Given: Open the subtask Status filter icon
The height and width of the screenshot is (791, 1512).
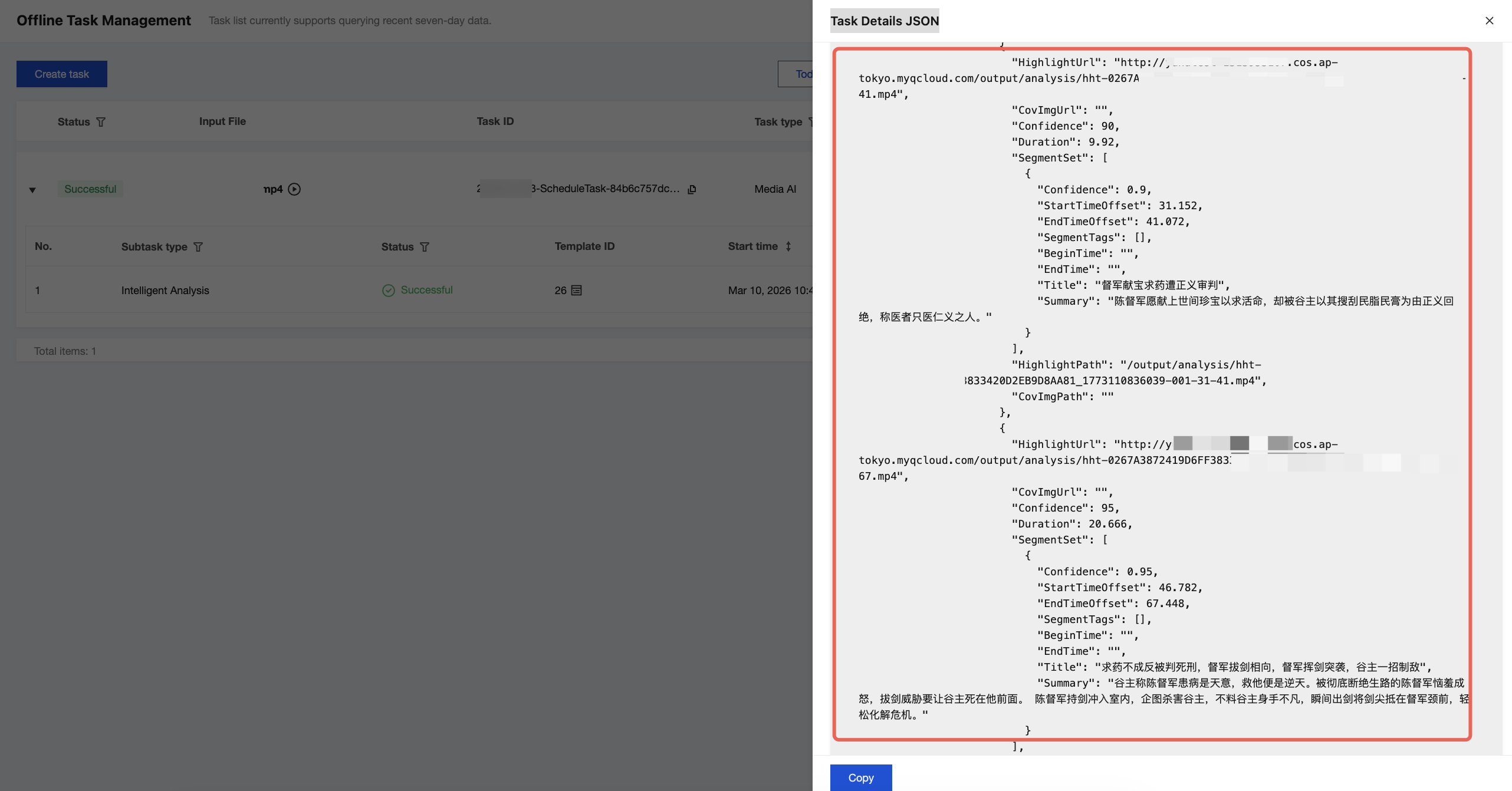Looking at the screenshot, I should coord(425,247).
